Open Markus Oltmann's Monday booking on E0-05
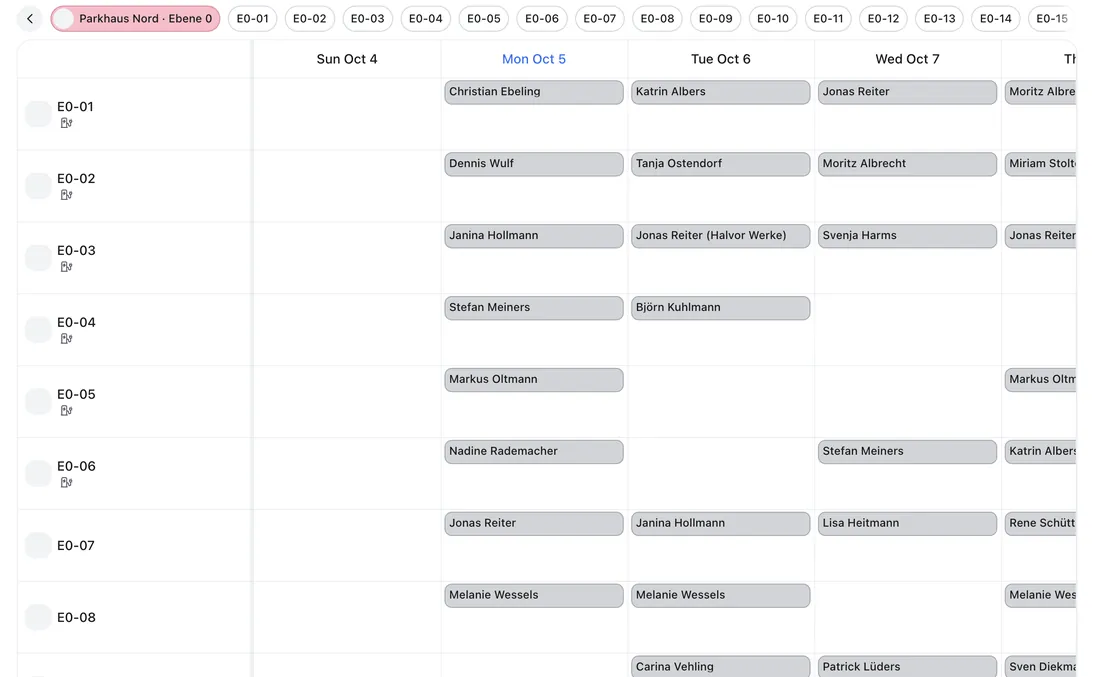This screenshot has height=677, width=1100. tap(534, 380)
